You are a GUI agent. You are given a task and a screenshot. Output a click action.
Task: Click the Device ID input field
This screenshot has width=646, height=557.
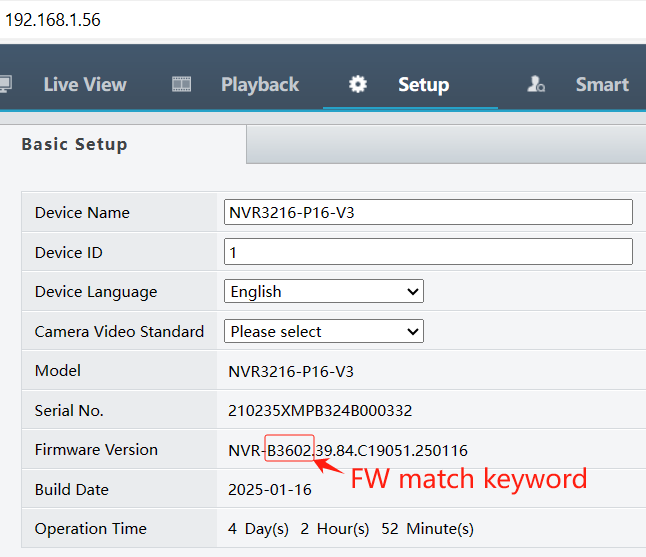coord(428,252)
